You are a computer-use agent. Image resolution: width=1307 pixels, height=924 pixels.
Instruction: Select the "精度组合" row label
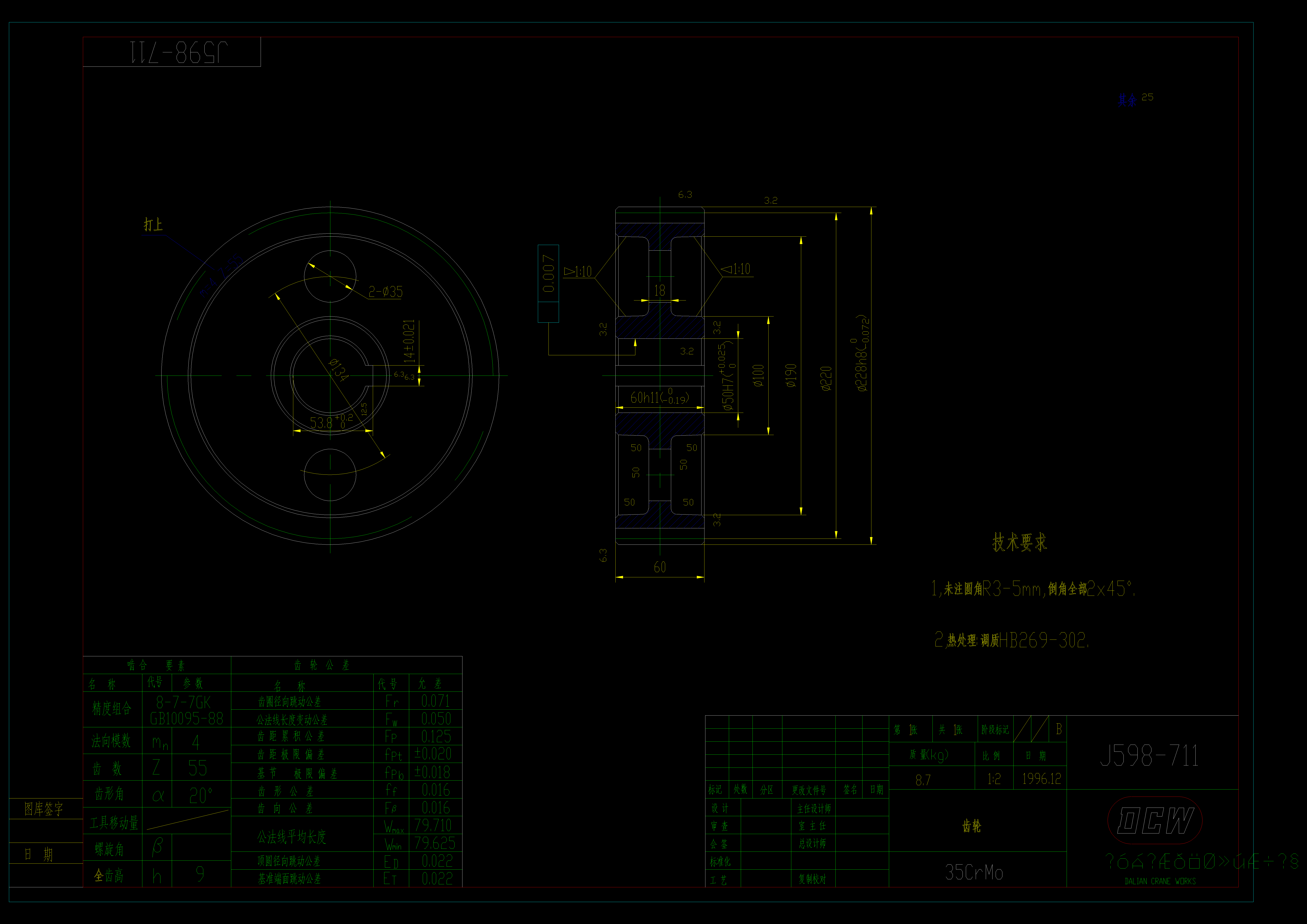pos(112,708)
